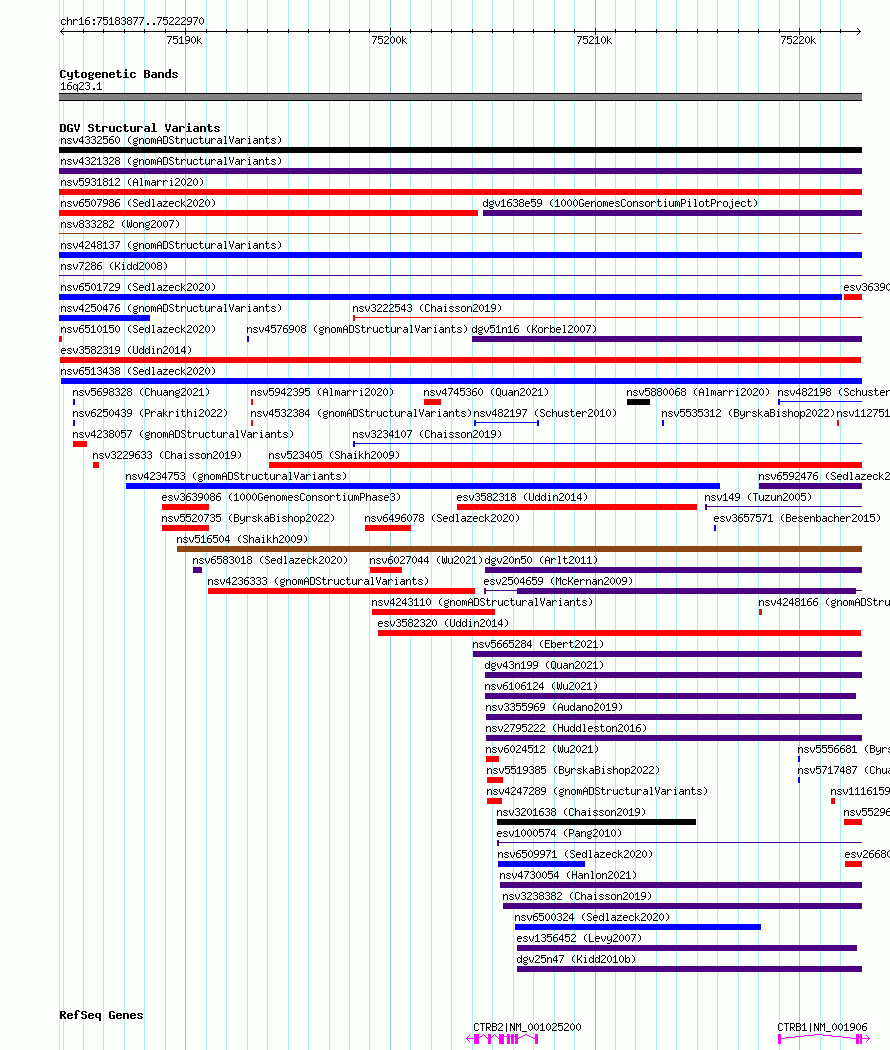Select nsv4238057 gnomAD variant label

(183, 435)
